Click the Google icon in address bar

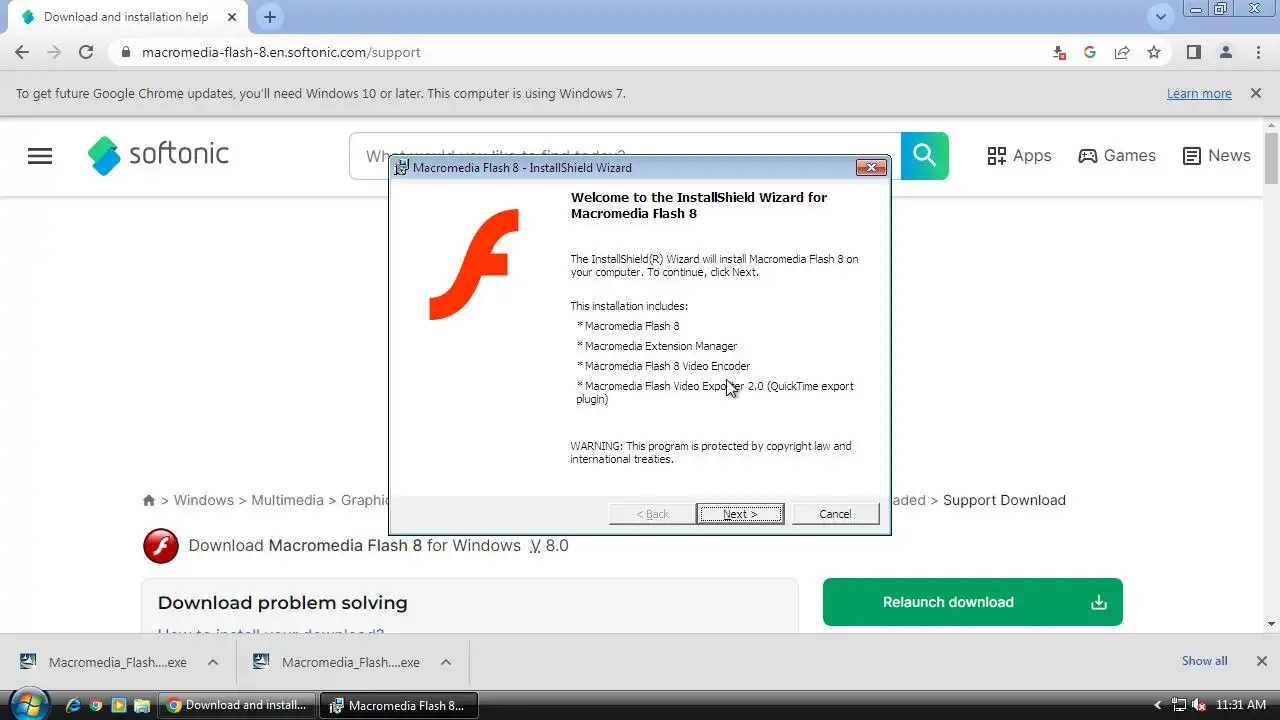click(1090, 52)
